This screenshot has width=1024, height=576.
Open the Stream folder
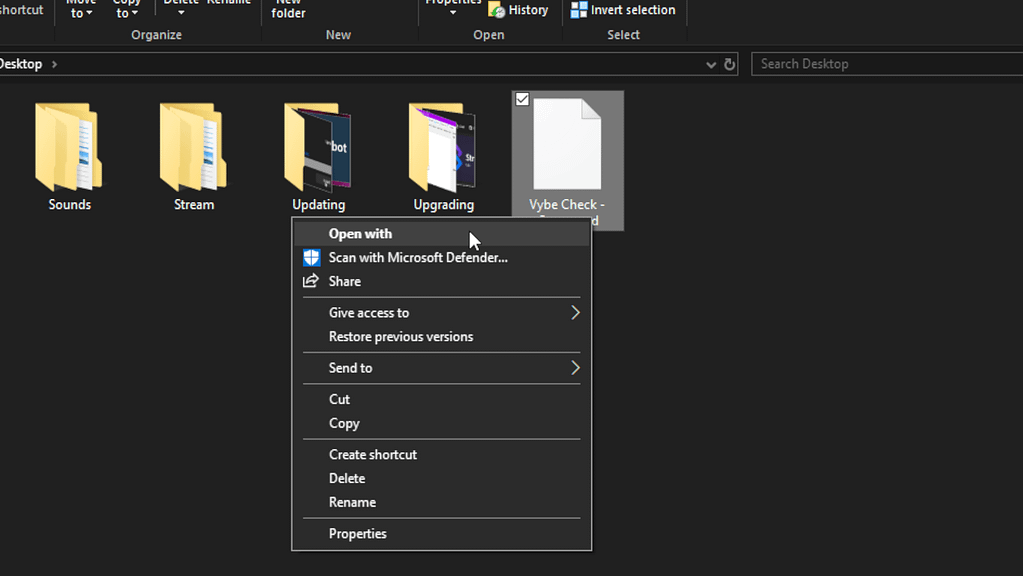[193, 148]
